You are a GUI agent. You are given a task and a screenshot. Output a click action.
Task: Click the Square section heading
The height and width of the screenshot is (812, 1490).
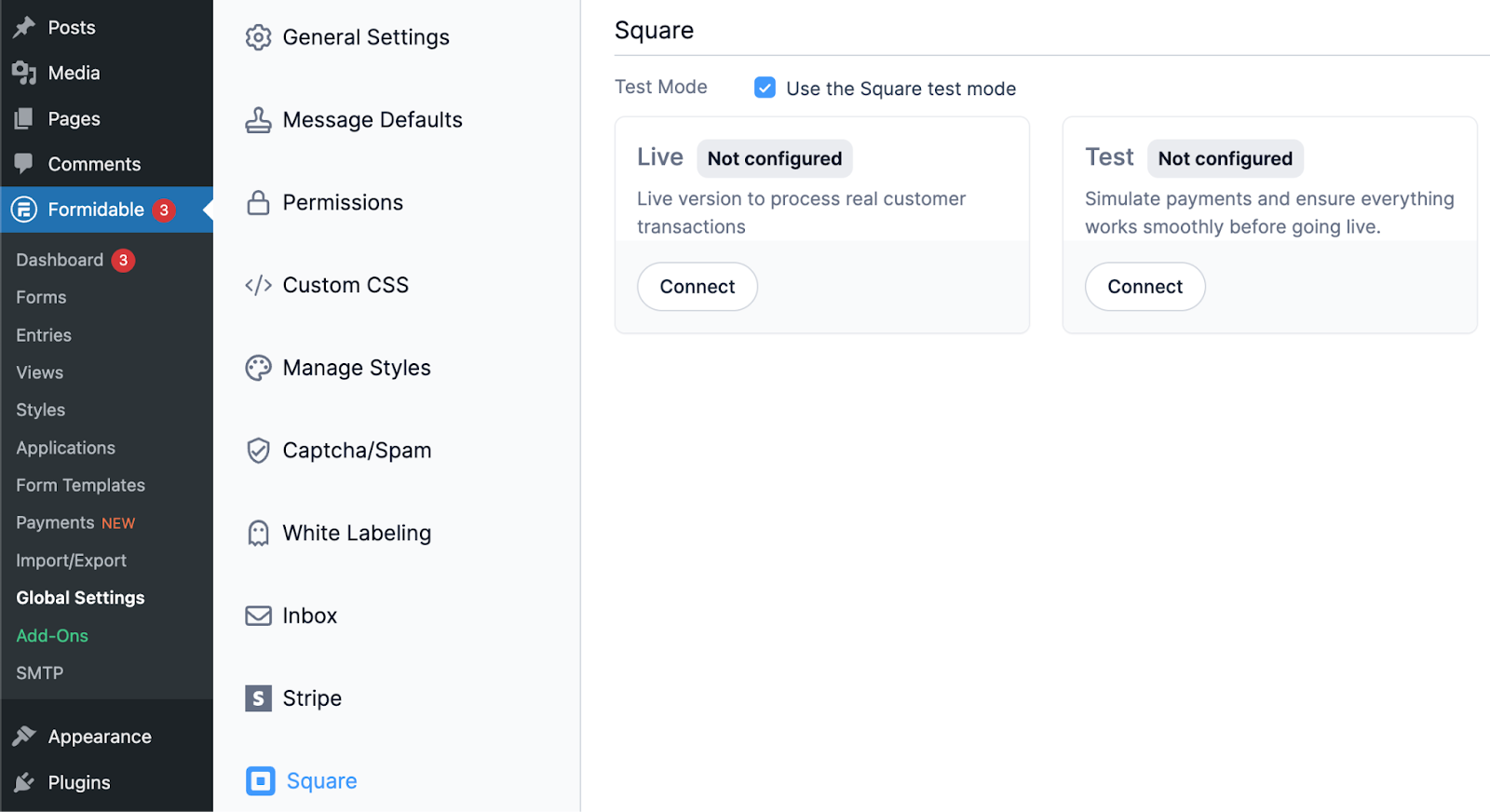click(x=654, y=31)
